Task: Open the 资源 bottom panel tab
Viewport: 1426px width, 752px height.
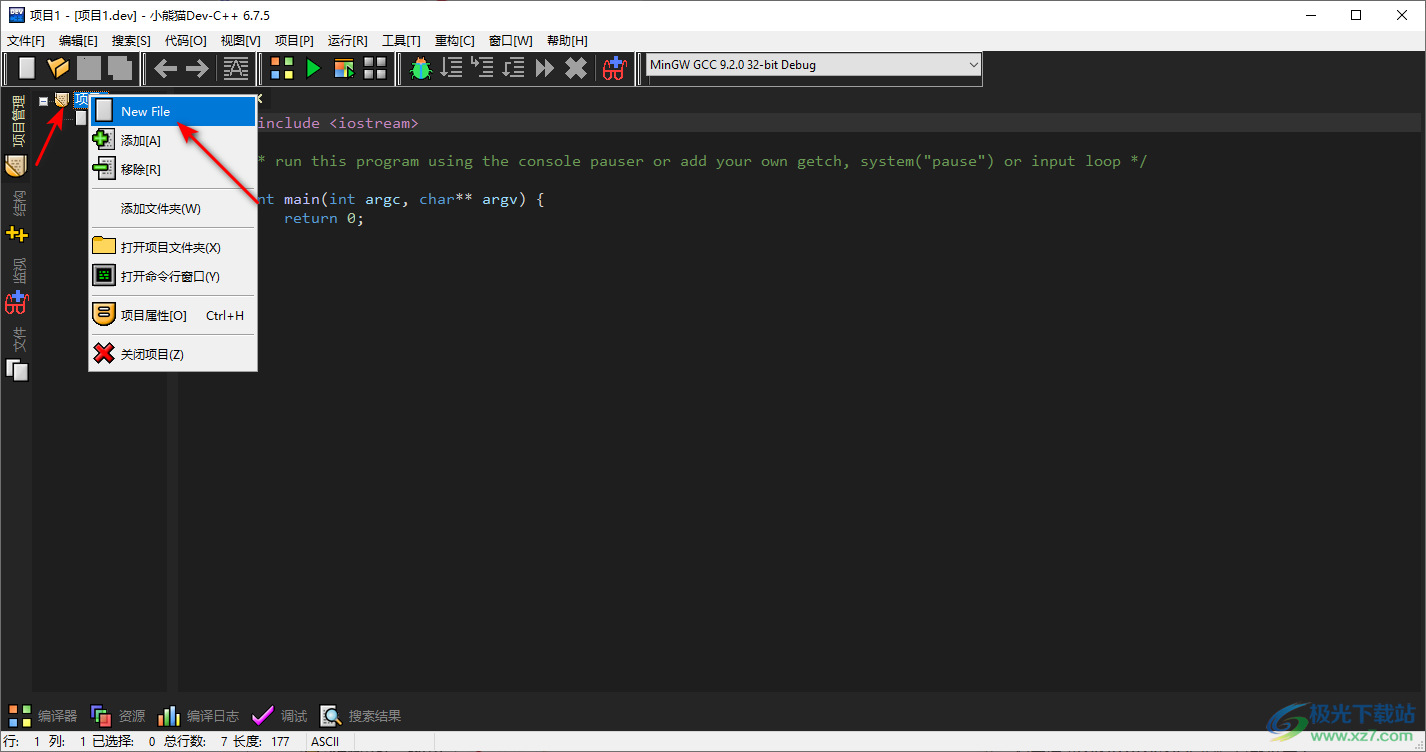Action: coord(118,716)
